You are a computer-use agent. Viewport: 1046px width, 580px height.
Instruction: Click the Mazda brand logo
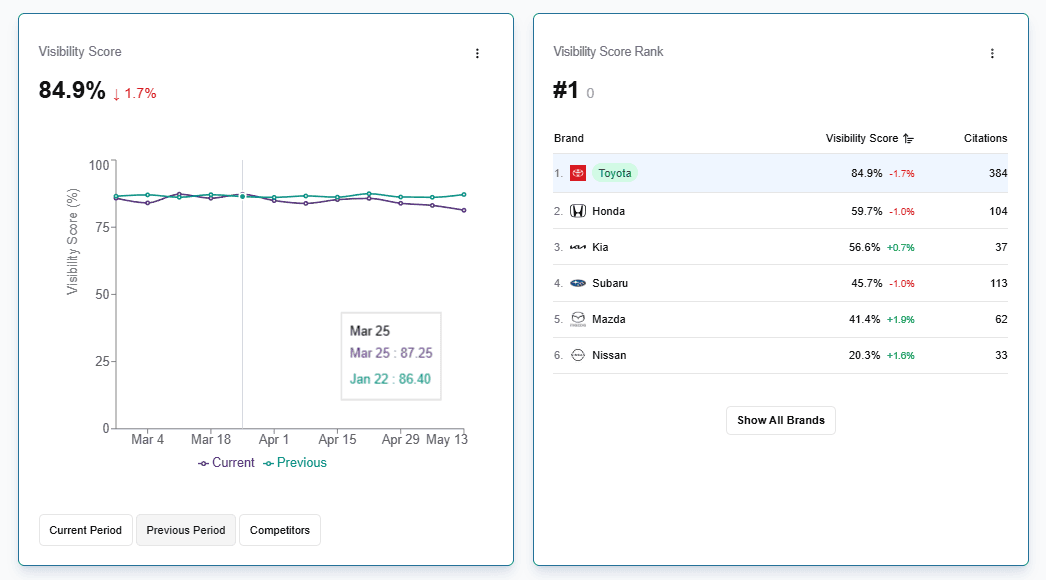pos(578,319)
